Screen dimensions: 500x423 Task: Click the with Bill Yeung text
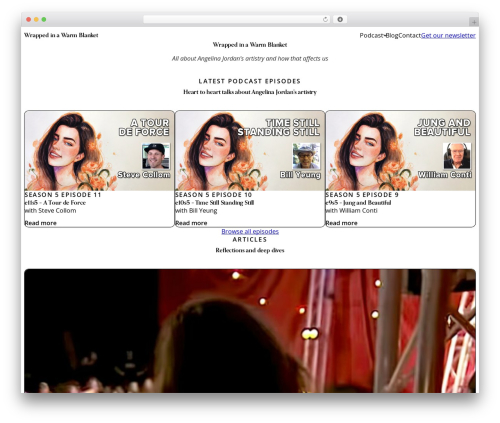pyautogui.click(x=196, y=211)
